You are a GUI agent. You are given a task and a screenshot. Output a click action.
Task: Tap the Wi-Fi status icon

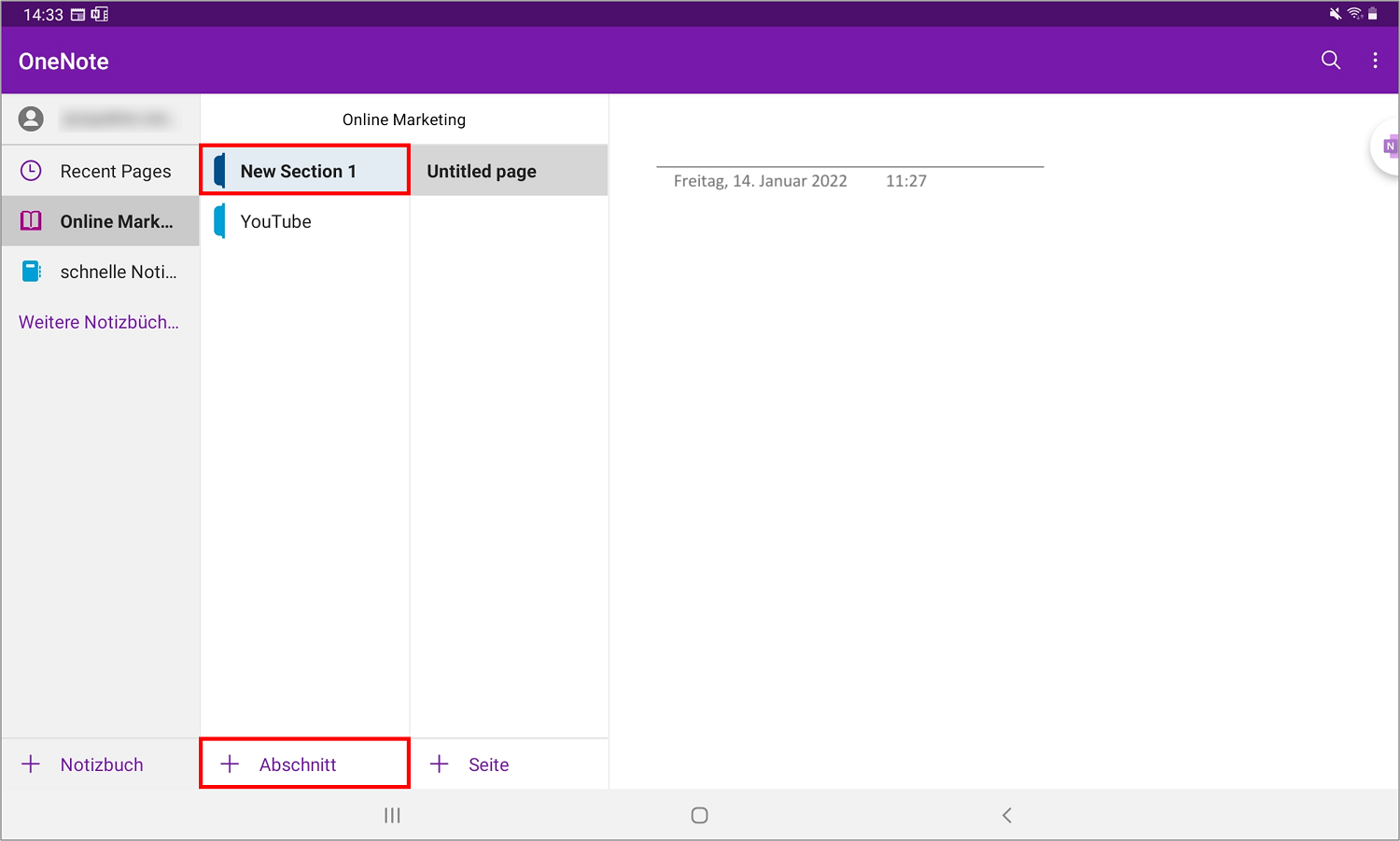click(1354, 14)
